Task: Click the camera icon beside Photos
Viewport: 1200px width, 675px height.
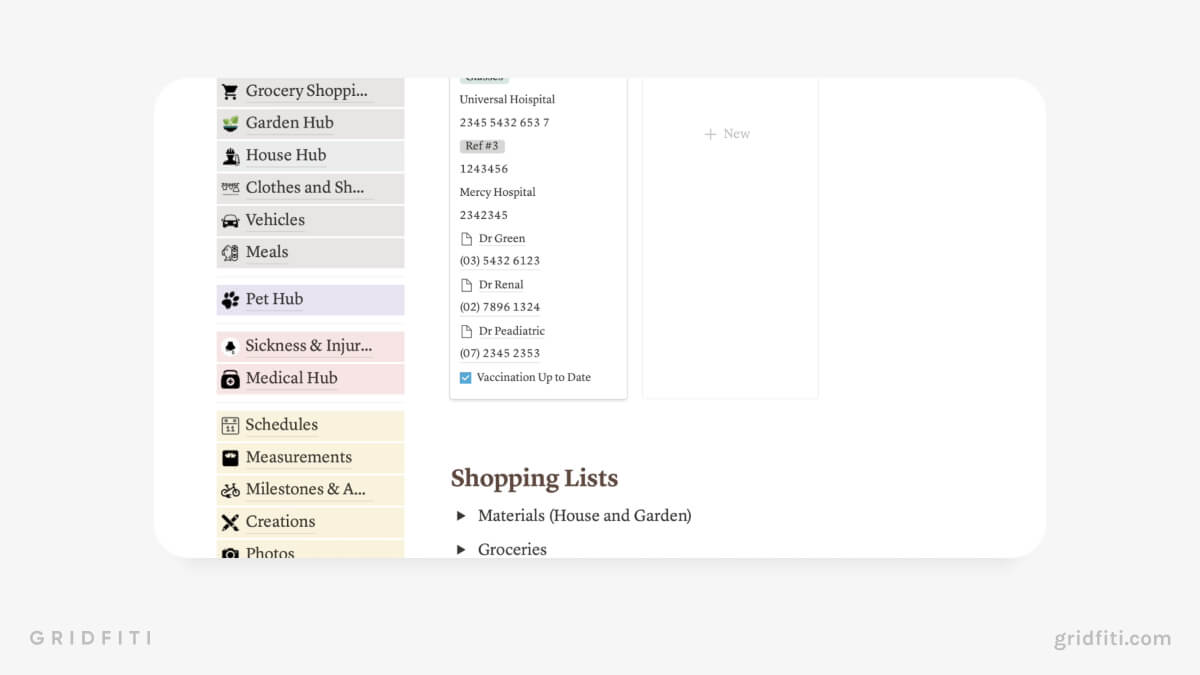Action: (x=230, y=552)
